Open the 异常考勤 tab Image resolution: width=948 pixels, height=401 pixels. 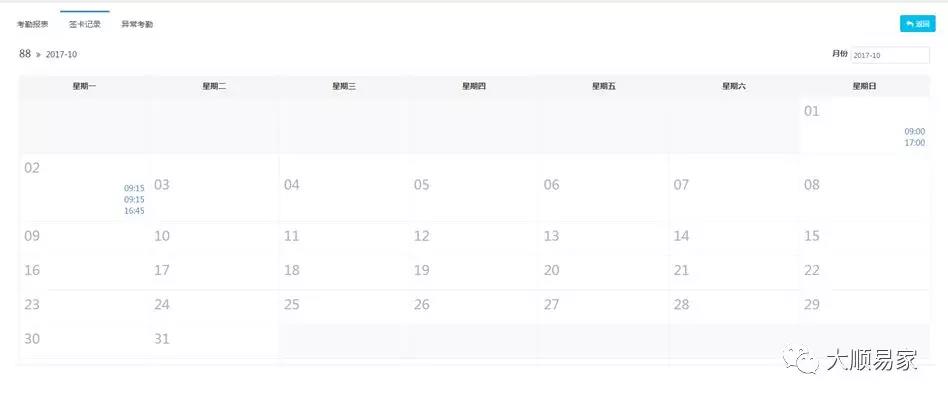coord(137,24)
